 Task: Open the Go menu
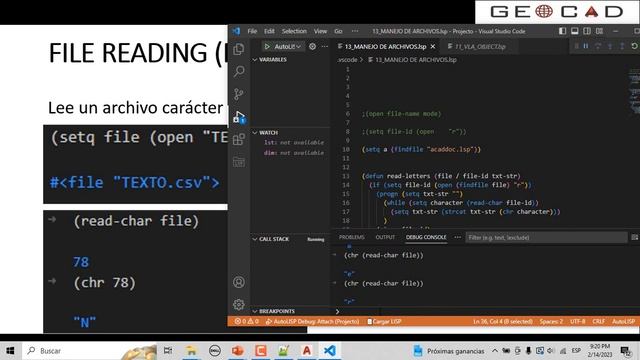[338, 31]
